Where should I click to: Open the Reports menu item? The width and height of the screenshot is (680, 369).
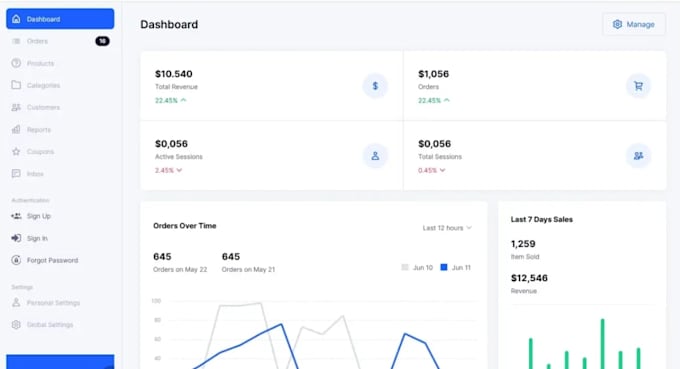(x=60, y=129)
